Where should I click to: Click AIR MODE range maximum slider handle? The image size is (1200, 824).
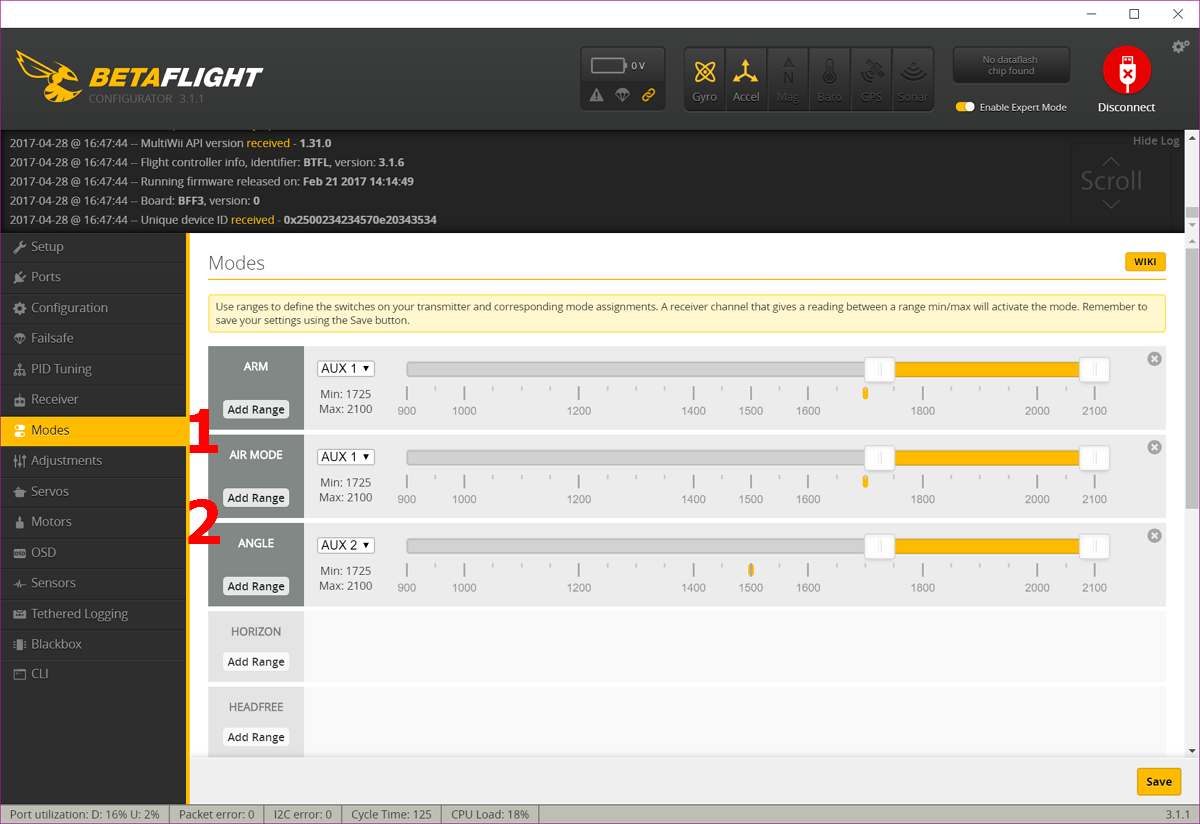coord(1095,458)
